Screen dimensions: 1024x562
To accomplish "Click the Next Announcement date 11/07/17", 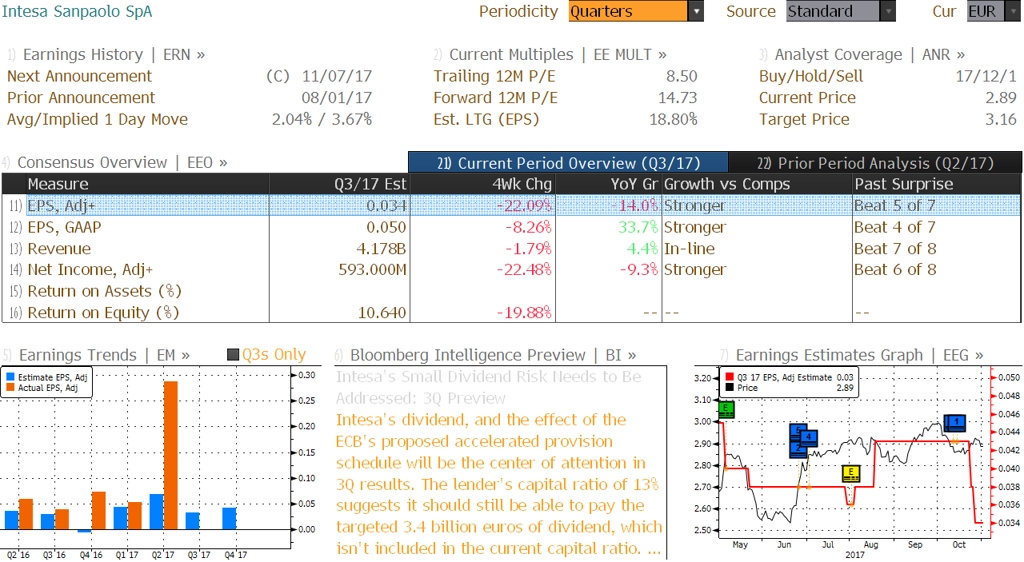I will coord(337,76).
